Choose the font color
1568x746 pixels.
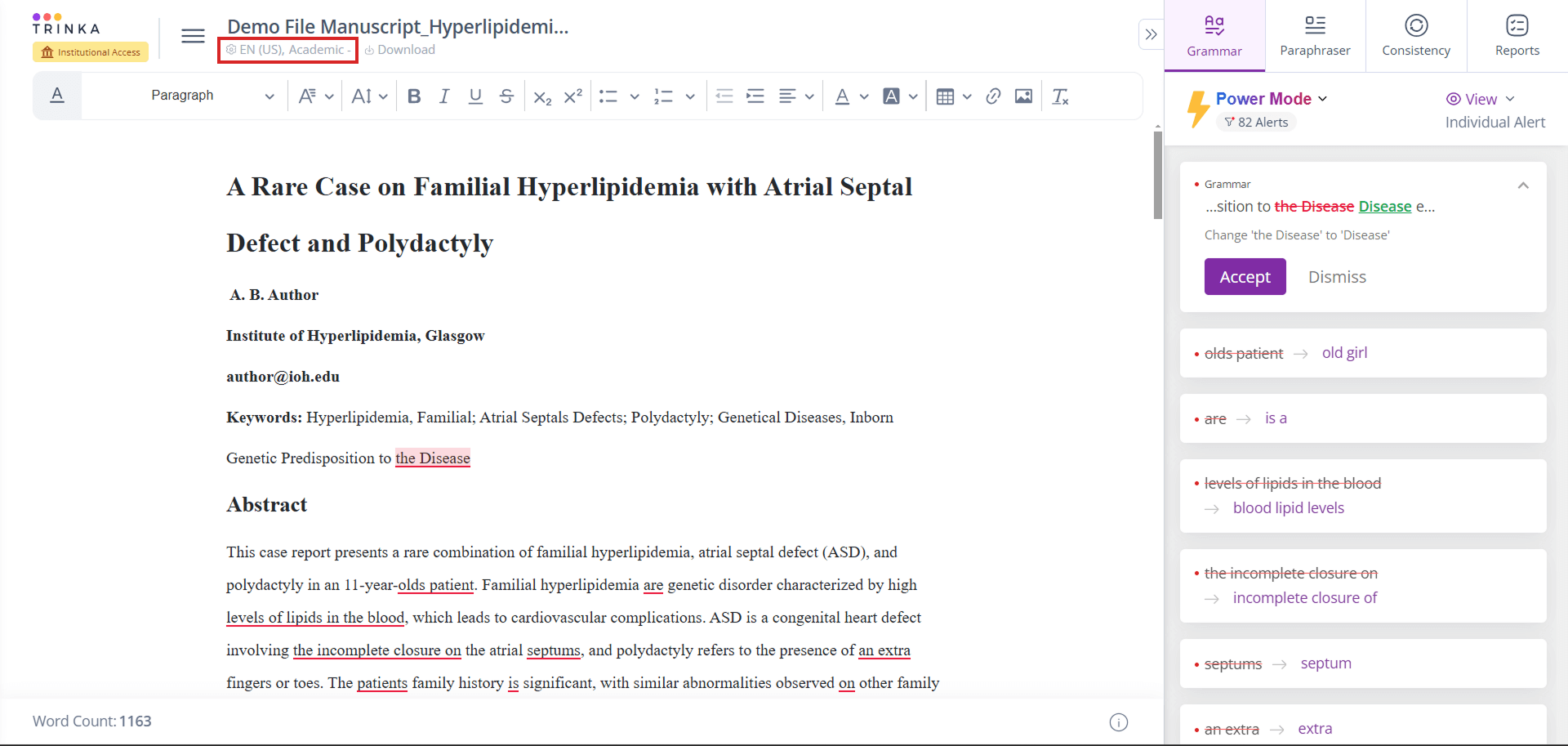842,96
